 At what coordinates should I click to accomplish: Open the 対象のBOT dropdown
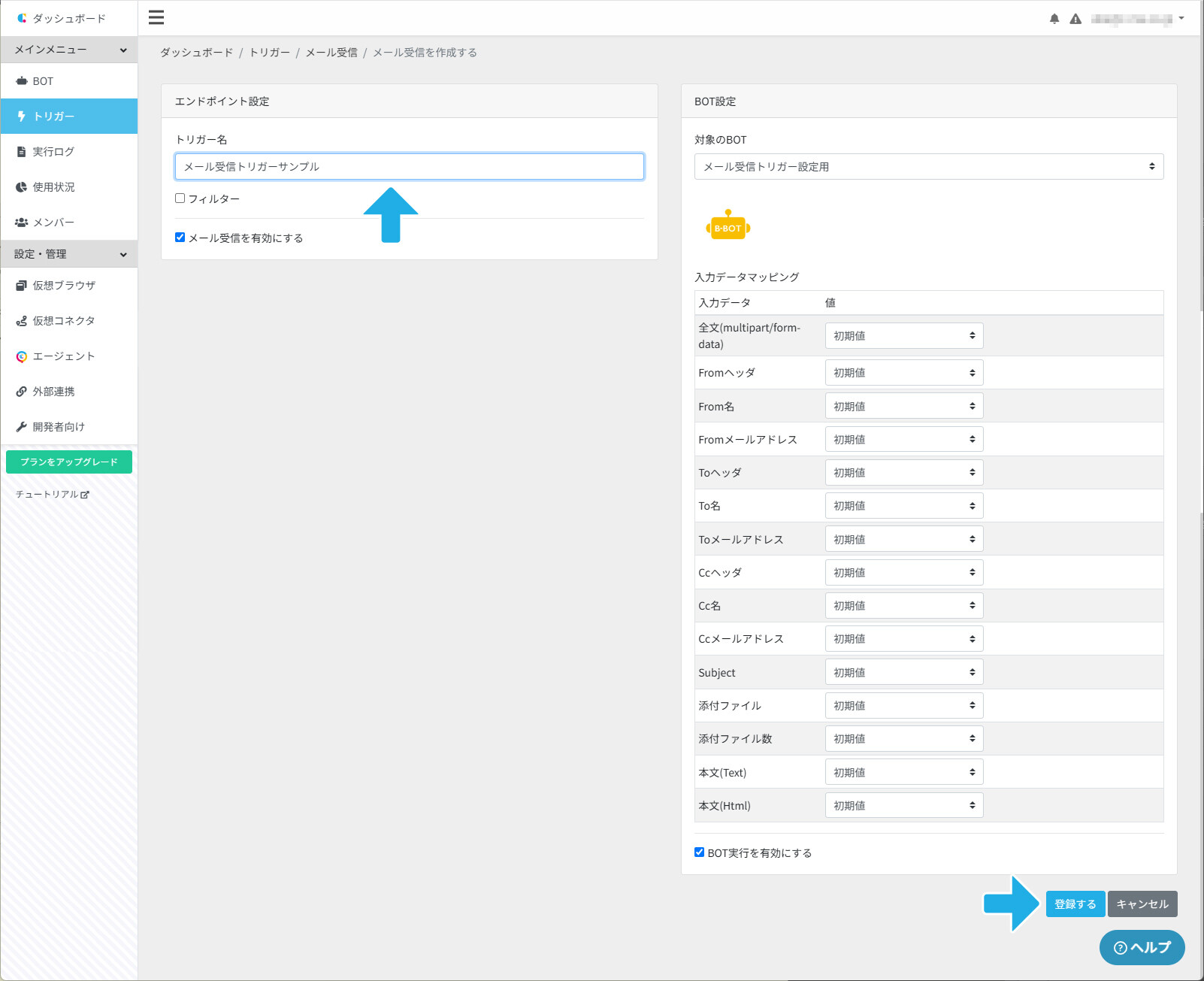[x=929, y=167]
